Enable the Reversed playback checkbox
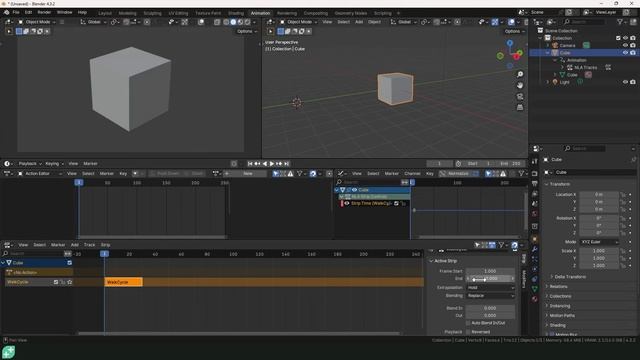Image resolution: width=640 pixels, height=360 pixels. click(469, 332)
